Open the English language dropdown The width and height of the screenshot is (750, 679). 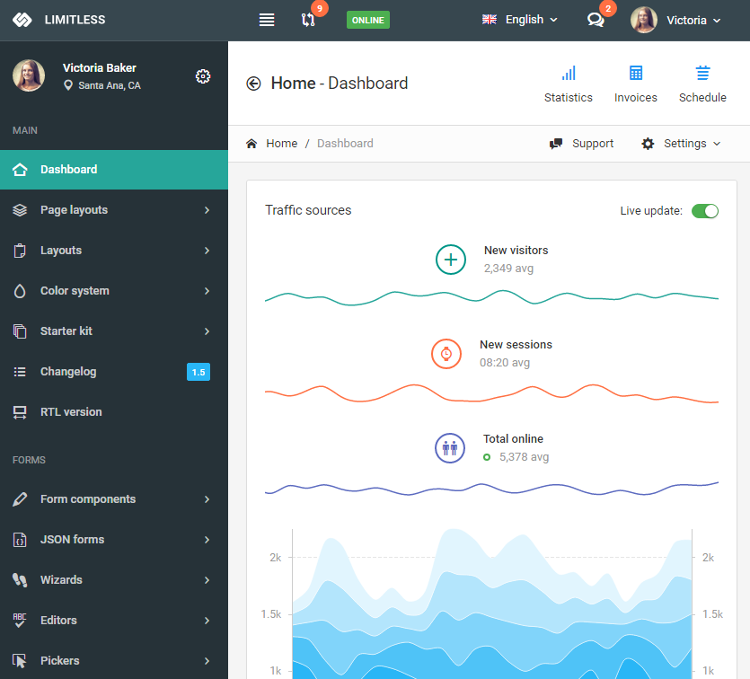tap(520, 20)
